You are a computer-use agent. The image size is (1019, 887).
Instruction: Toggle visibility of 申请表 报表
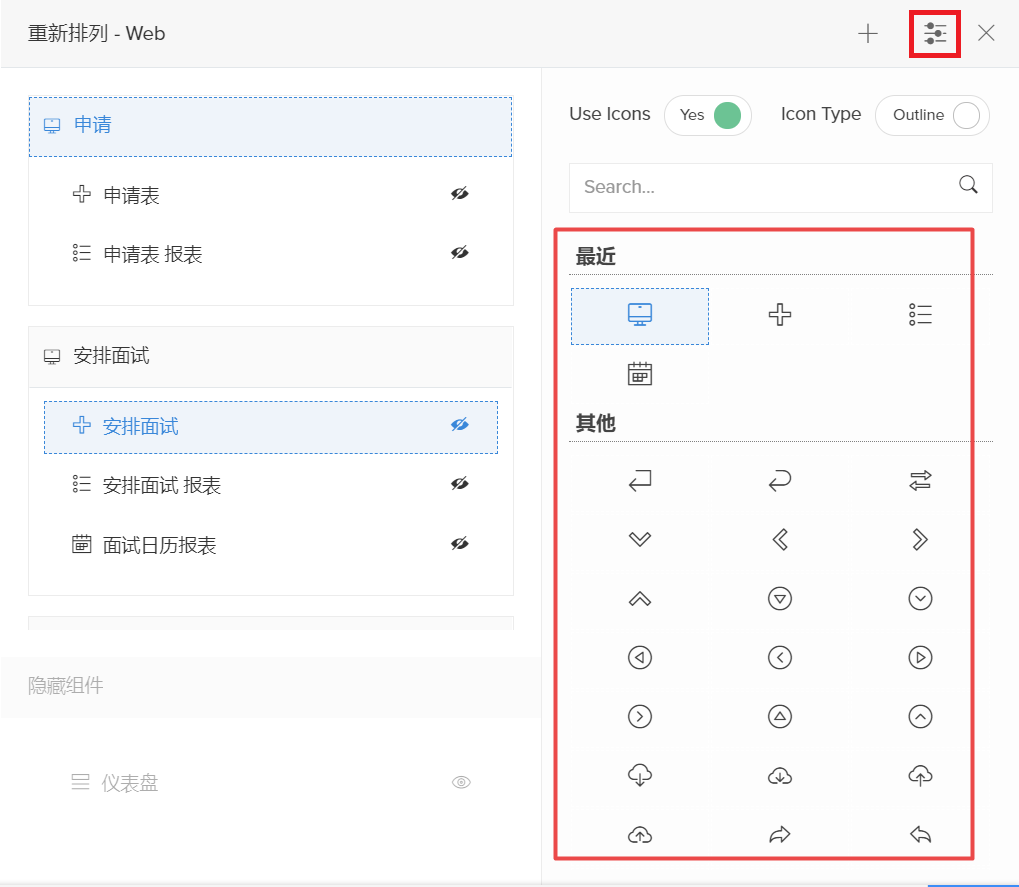(459, 254)
